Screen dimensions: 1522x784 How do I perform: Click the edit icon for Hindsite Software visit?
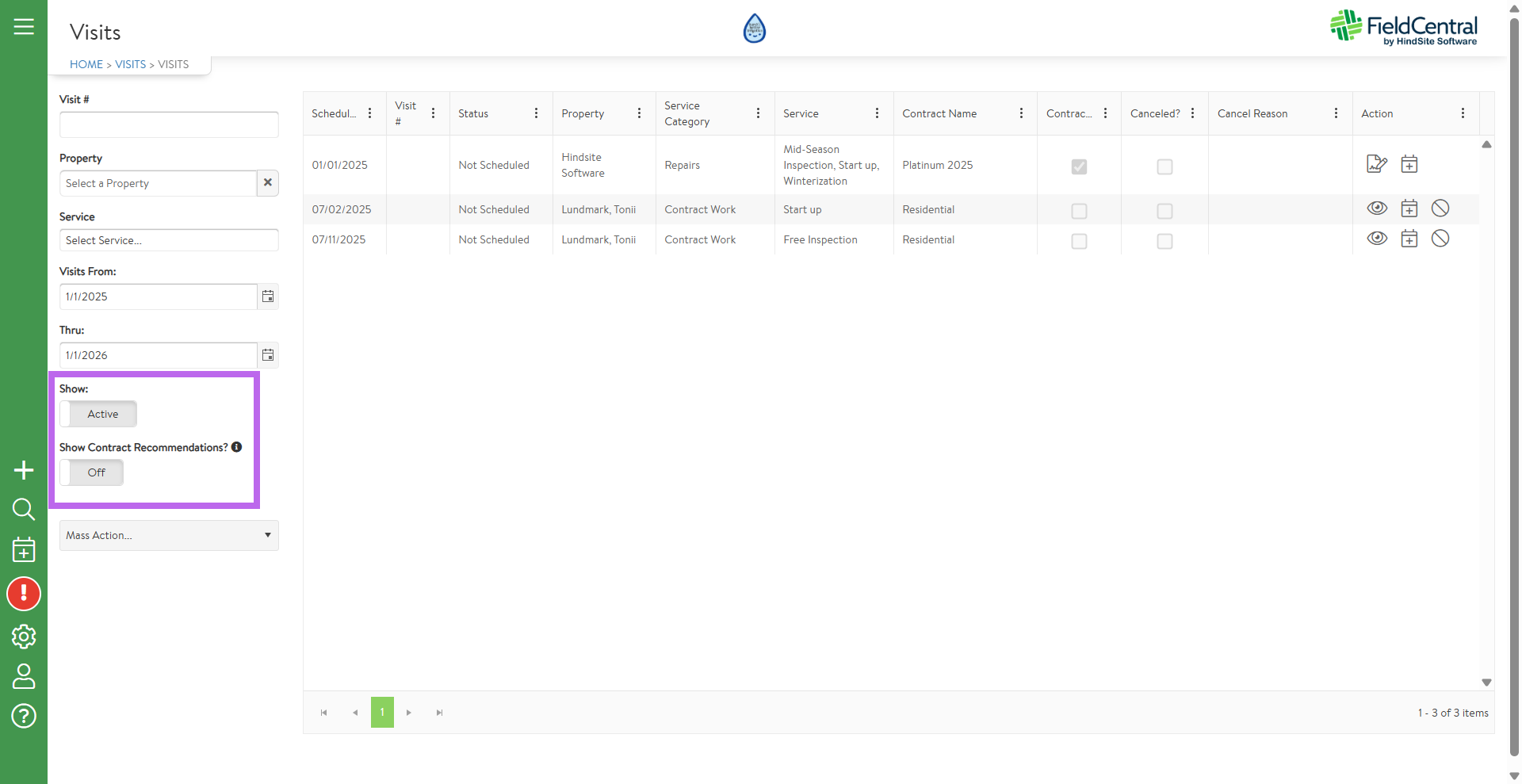click(x=1377, y=164)
